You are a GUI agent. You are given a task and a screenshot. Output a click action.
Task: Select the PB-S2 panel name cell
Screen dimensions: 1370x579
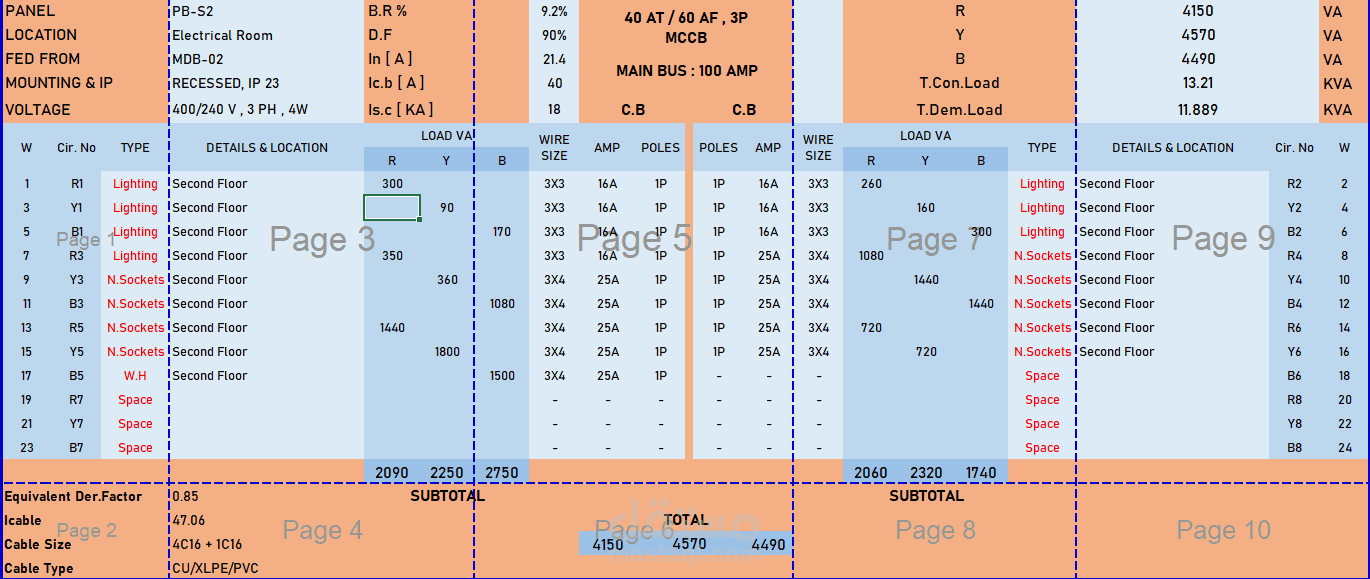point(266,11)
